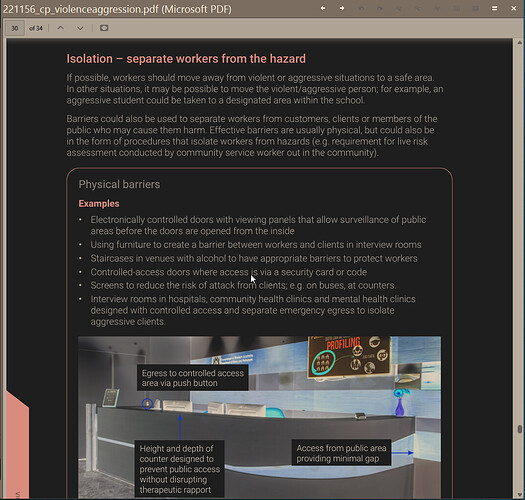Click the 'Access from public area' callout

[x=341, y=453]
